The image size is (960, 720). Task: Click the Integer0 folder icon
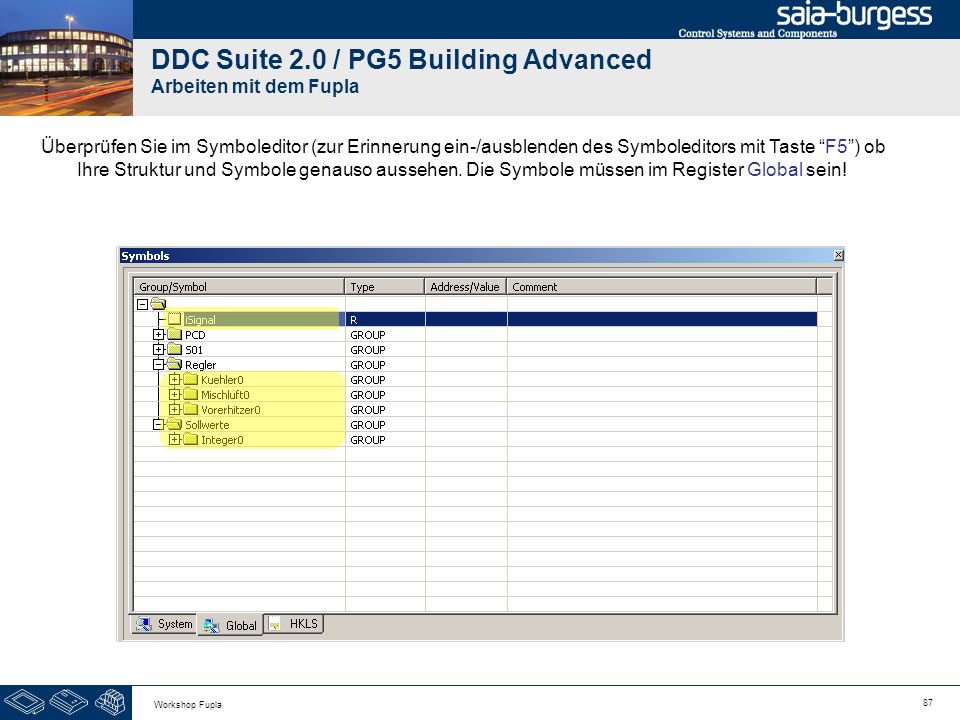point(191,439)
